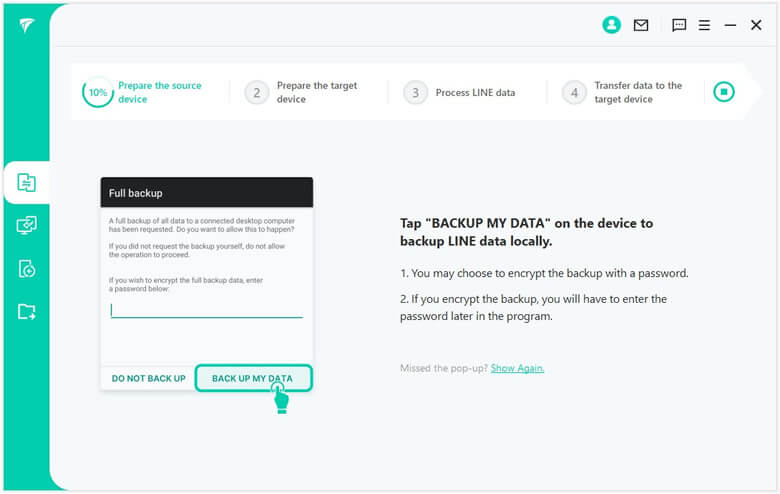Click the 10% progress circle
780x494 pixels.
[98, 92]
